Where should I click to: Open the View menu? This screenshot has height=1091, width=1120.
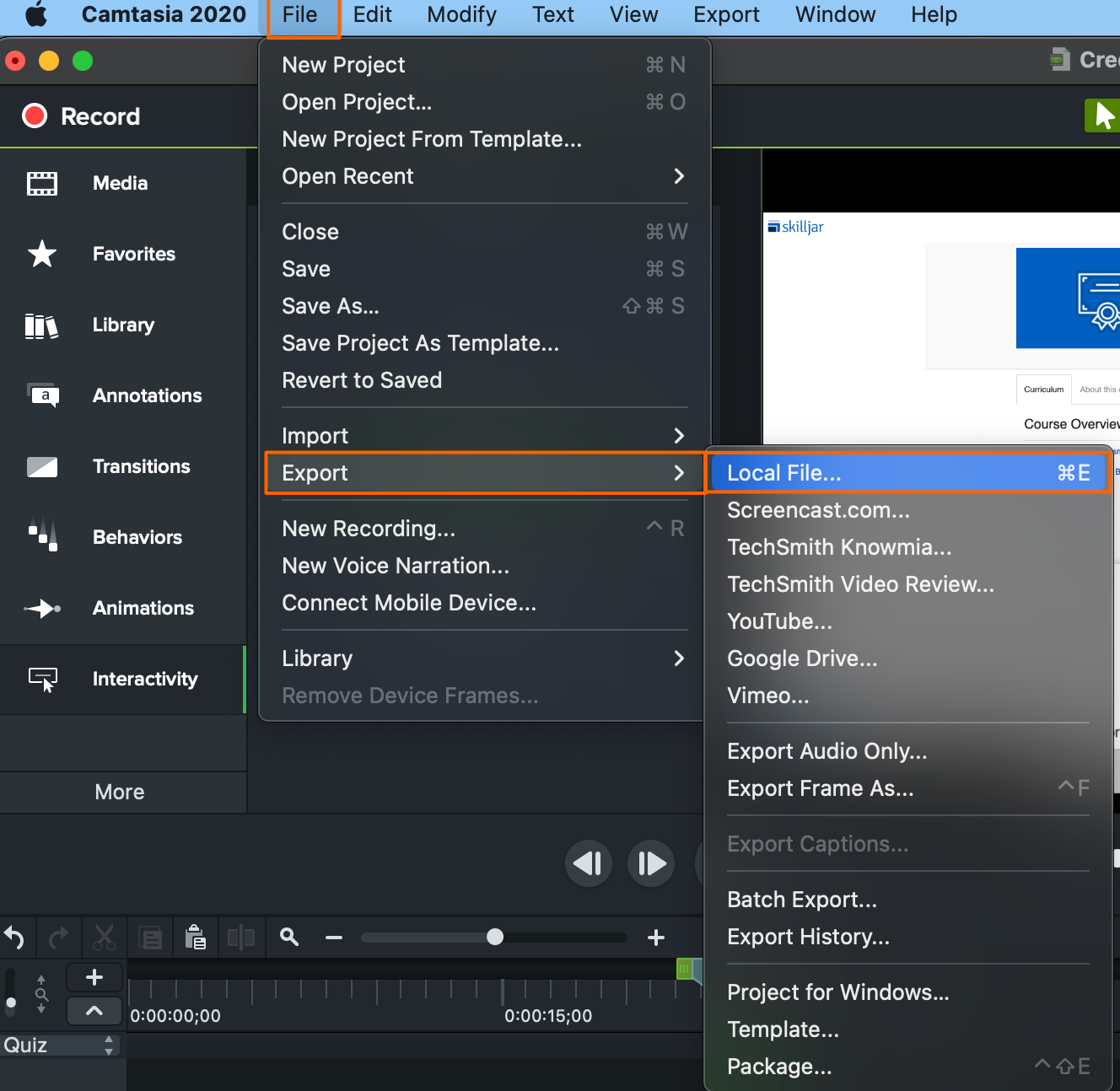(x=634, y=14)
